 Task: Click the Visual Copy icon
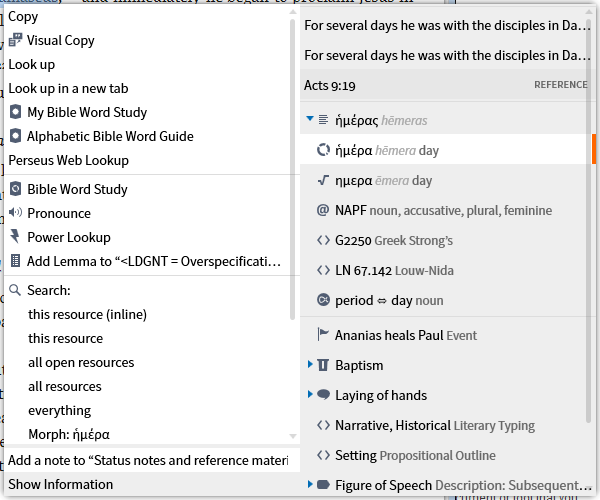16,40
